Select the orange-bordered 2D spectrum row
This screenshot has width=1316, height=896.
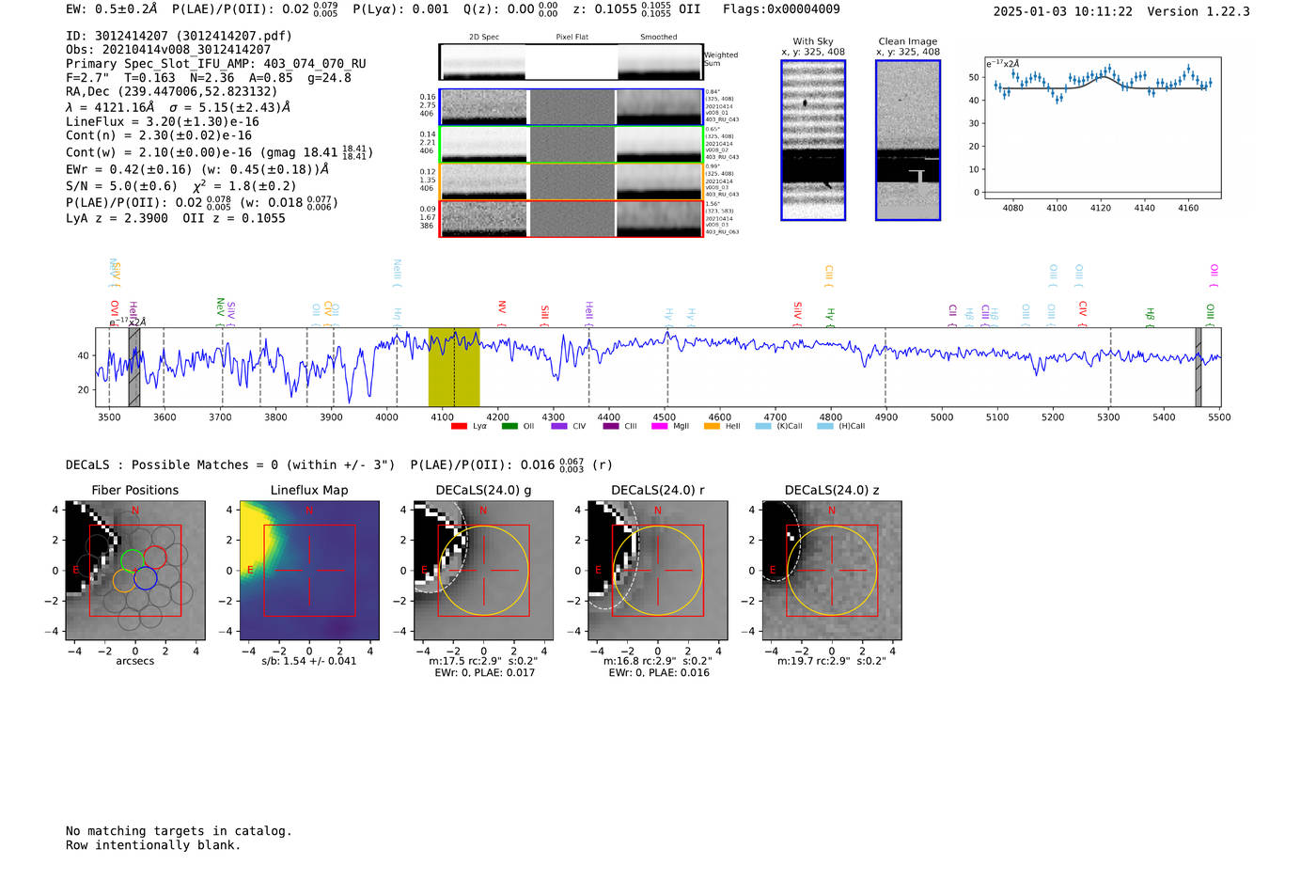click(x=571, y=181)
